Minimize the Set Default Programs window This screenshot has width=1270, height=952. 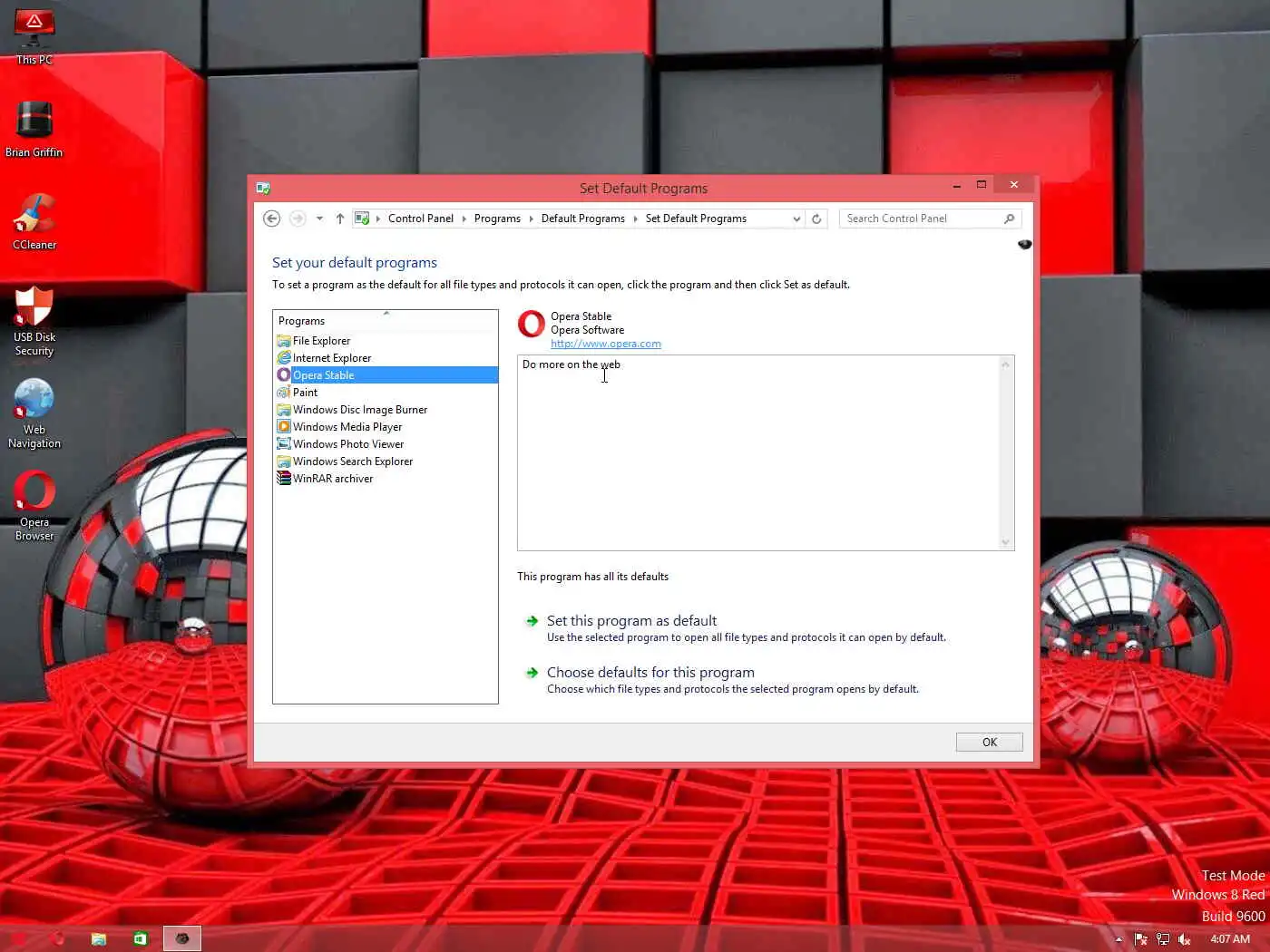click(956, 185)
